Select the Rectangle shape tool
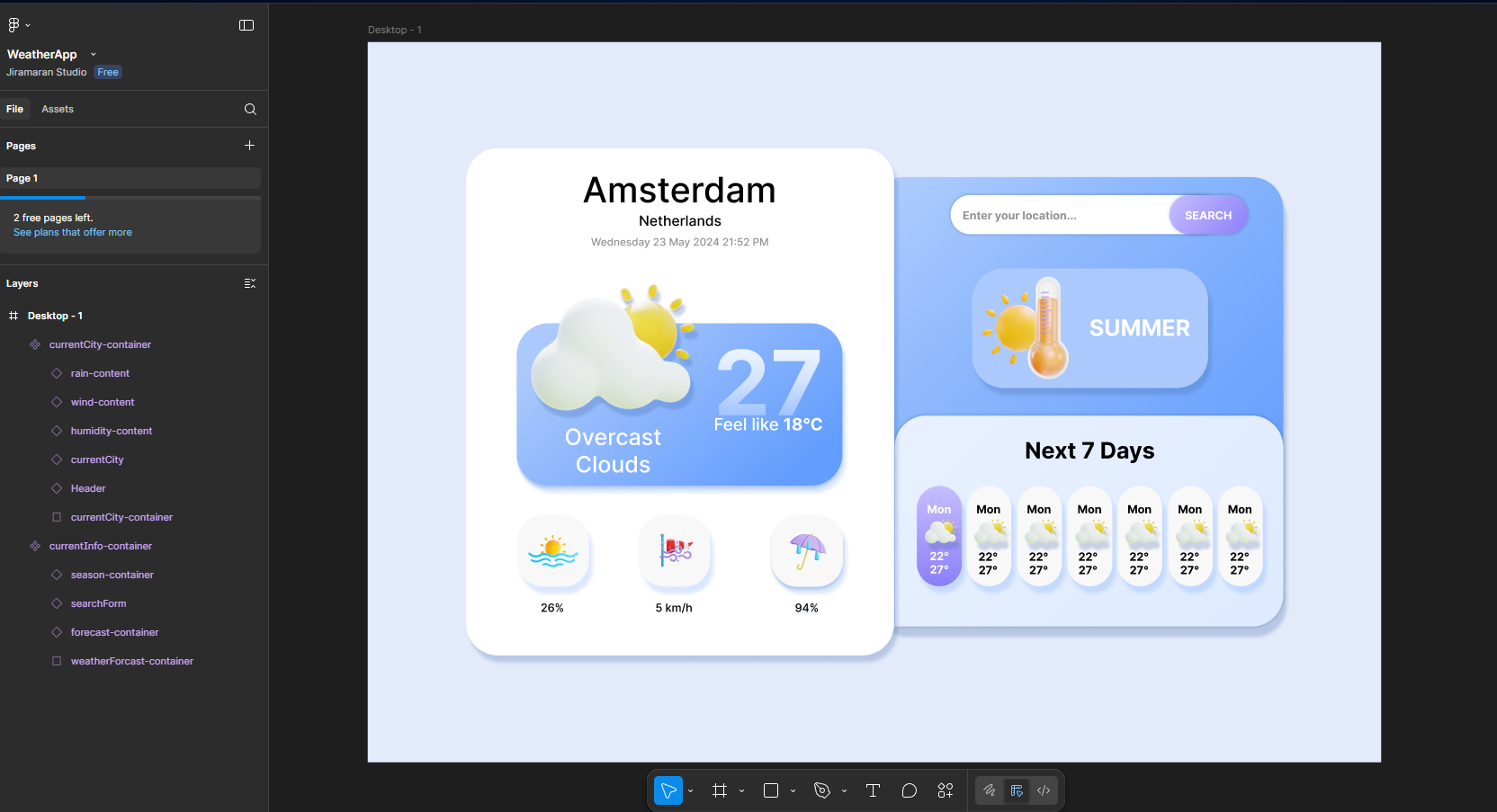 [771, 790]
